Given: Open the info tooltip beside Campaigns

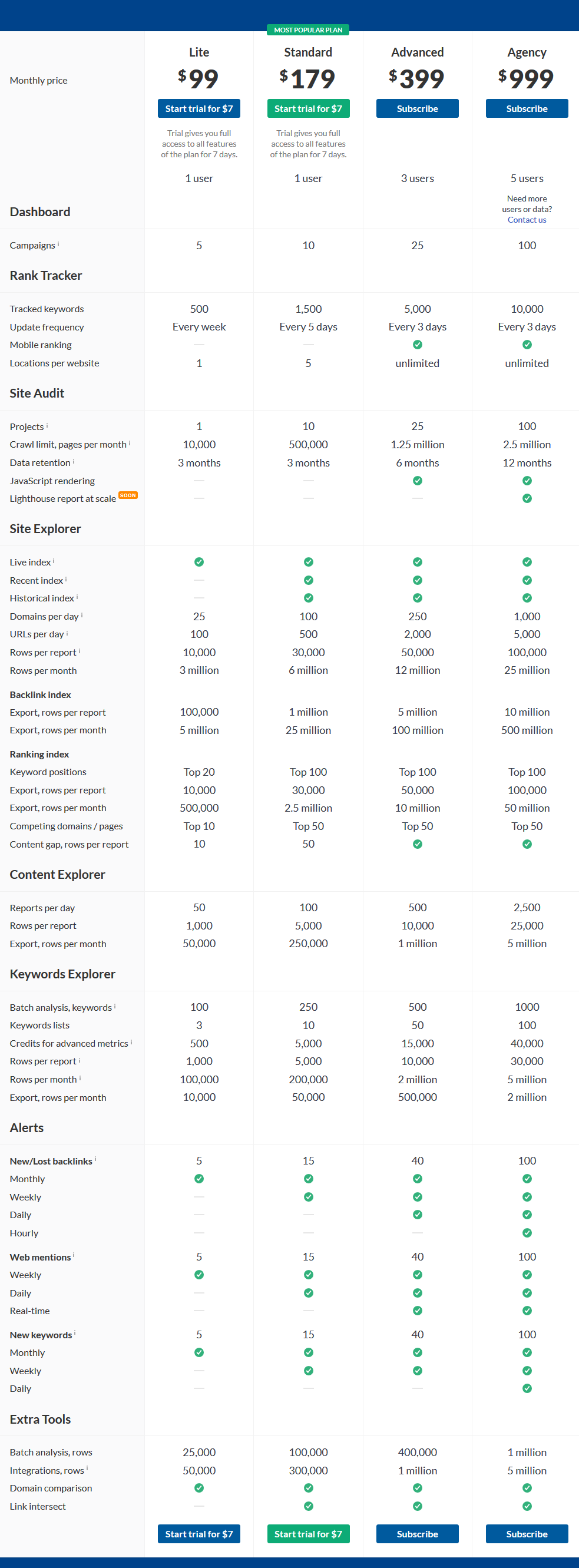Looking at the screenshot, I should click(58, 244).
